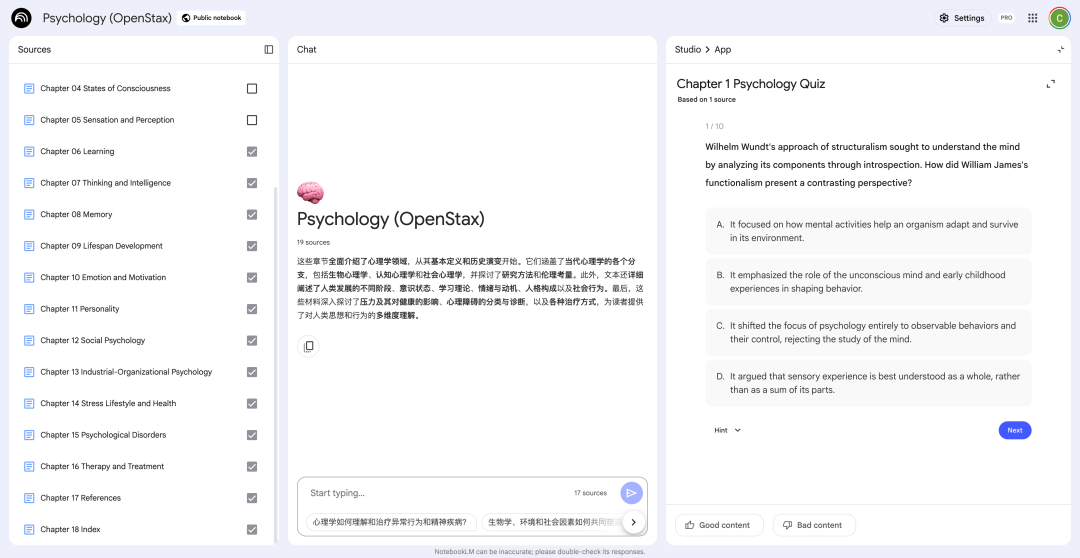Click the Chapter 06 document icon
This screenshot has width=1080, height=558.
coord(29,152)
